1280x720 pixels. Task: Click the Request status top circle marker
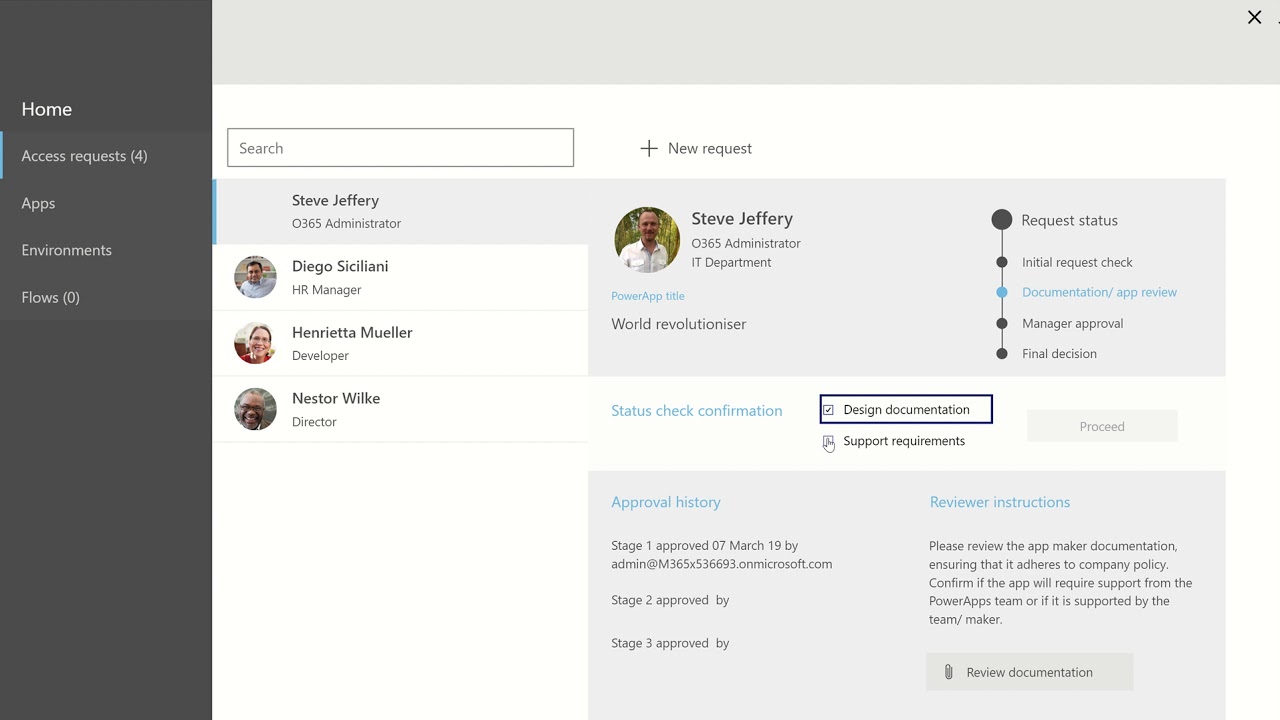point(1001,220)
